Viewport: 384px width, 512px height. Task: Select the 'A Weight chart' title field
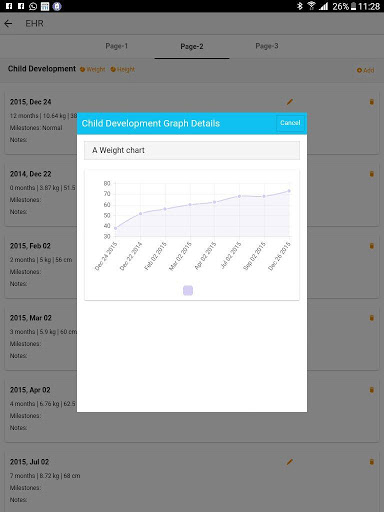[x=192, y=150]
